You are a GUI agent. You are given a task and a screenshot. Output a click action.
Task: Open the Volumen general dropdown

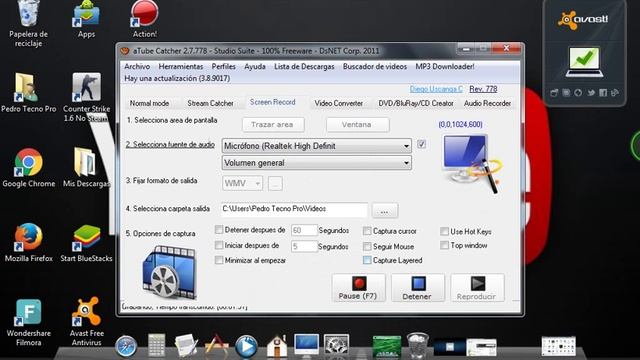tap(316, 163)
